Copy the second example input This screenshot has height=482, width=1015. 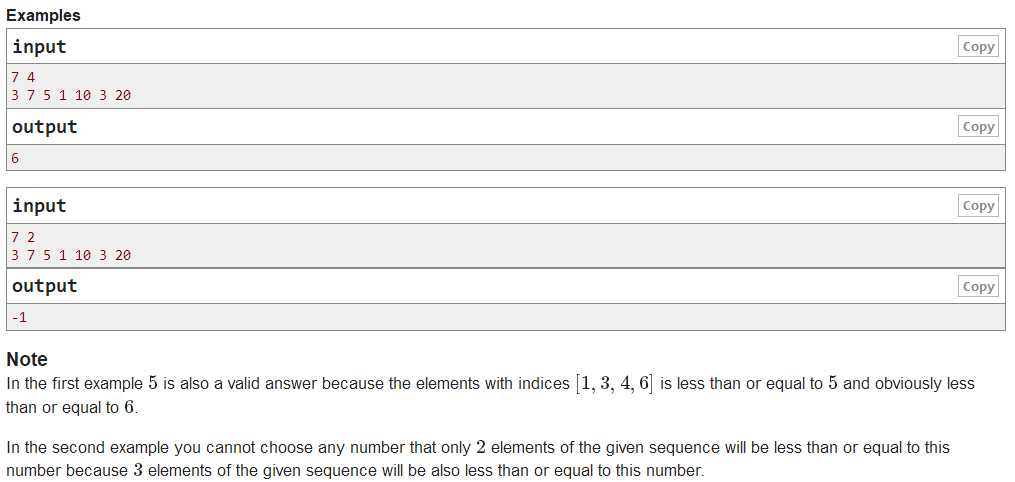point(978,206)
